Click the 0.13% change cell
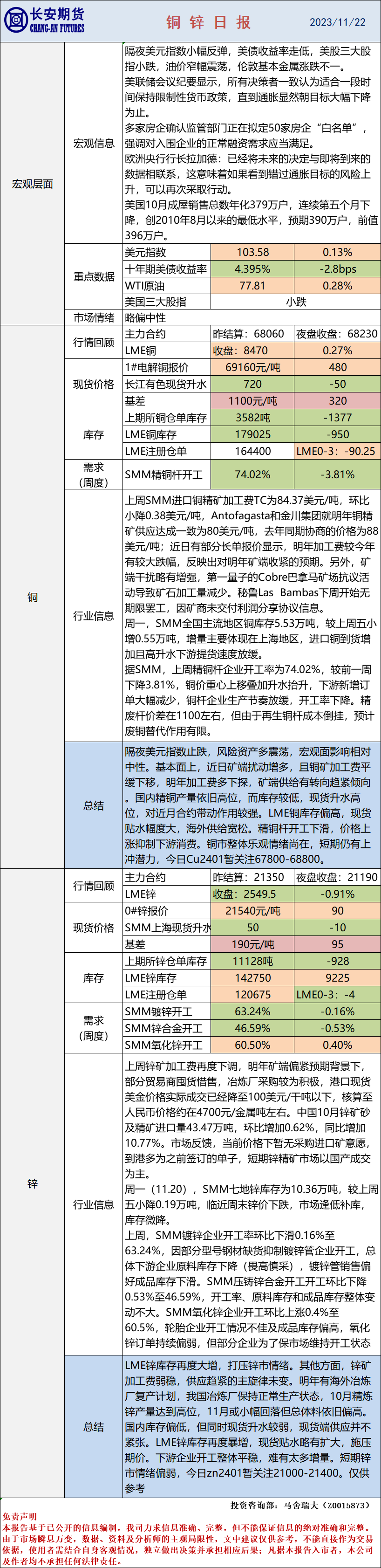 tap(337, 253)
